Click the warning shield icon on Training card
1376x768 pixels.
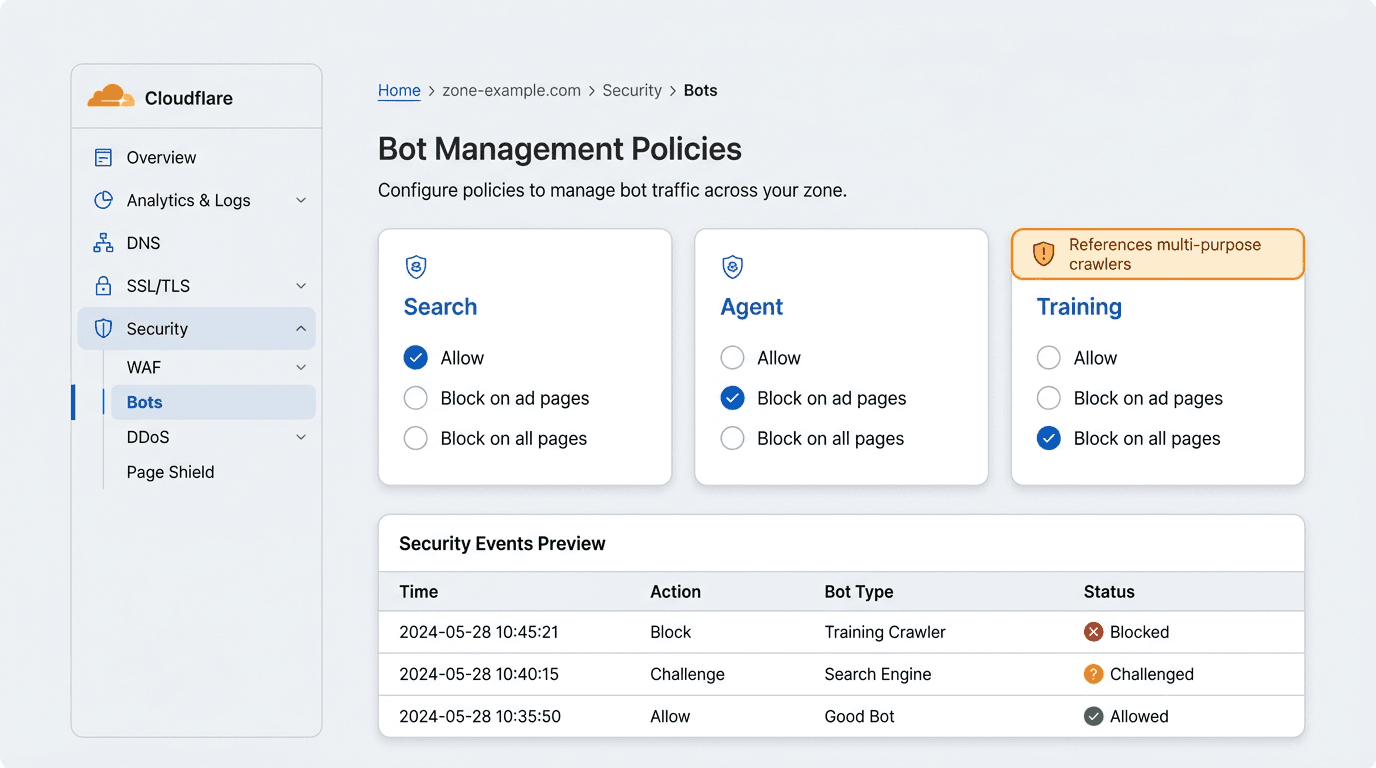click(x=1043, y=254)
